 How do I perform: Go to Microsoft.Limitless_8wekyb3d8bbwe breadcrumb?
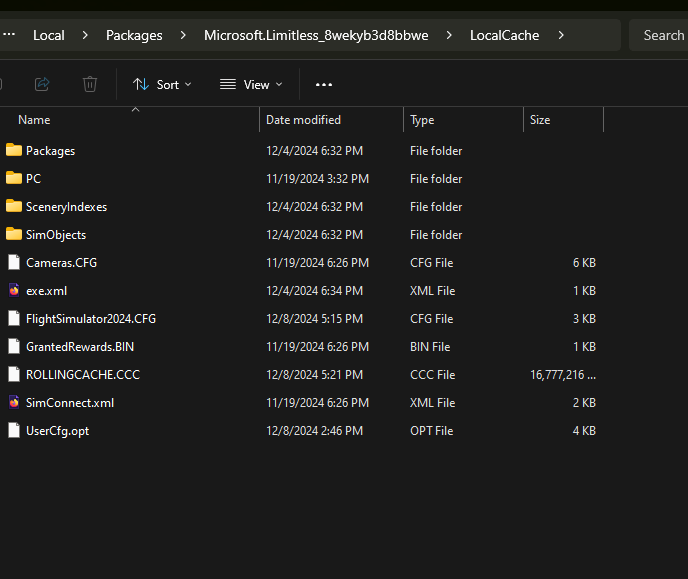(316, 35)
